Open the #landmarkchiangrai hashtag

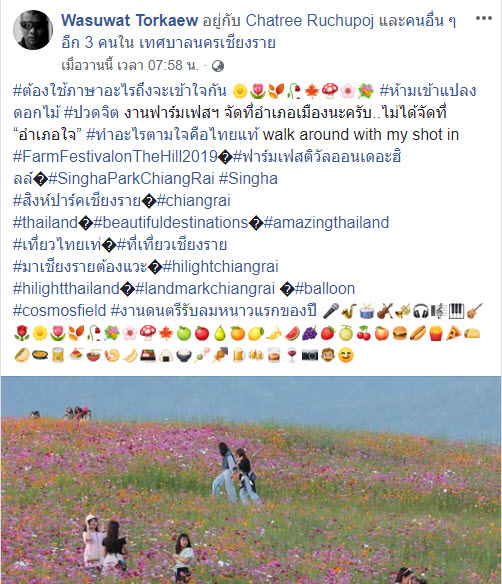205,289
